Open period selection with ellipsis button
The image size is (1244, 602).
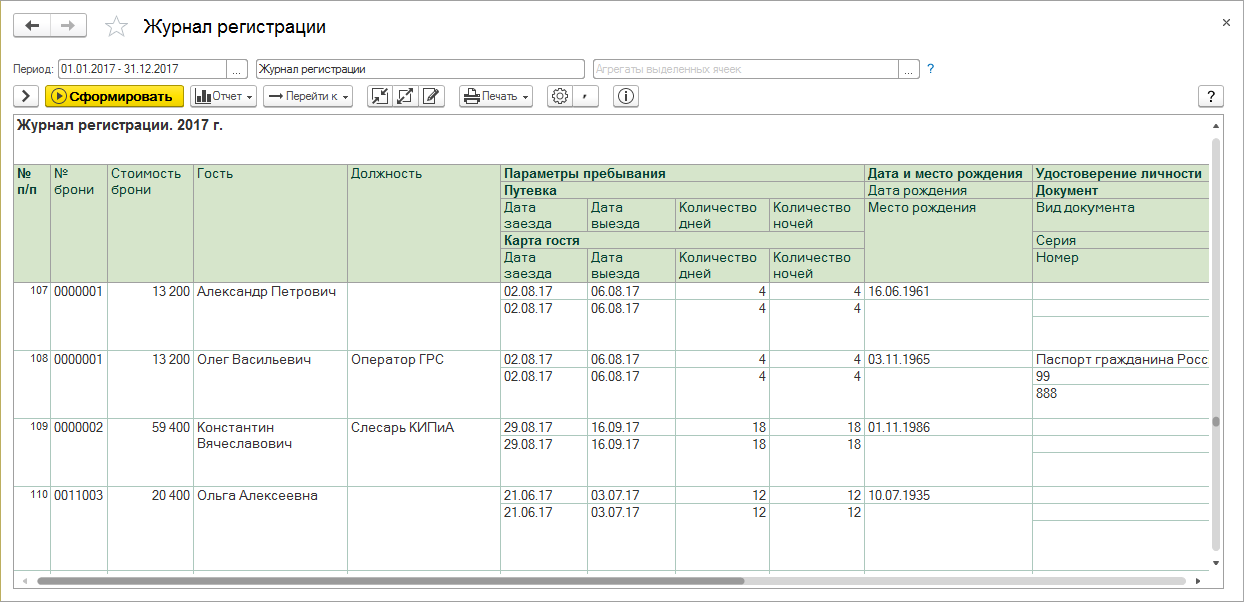(237, 69)
